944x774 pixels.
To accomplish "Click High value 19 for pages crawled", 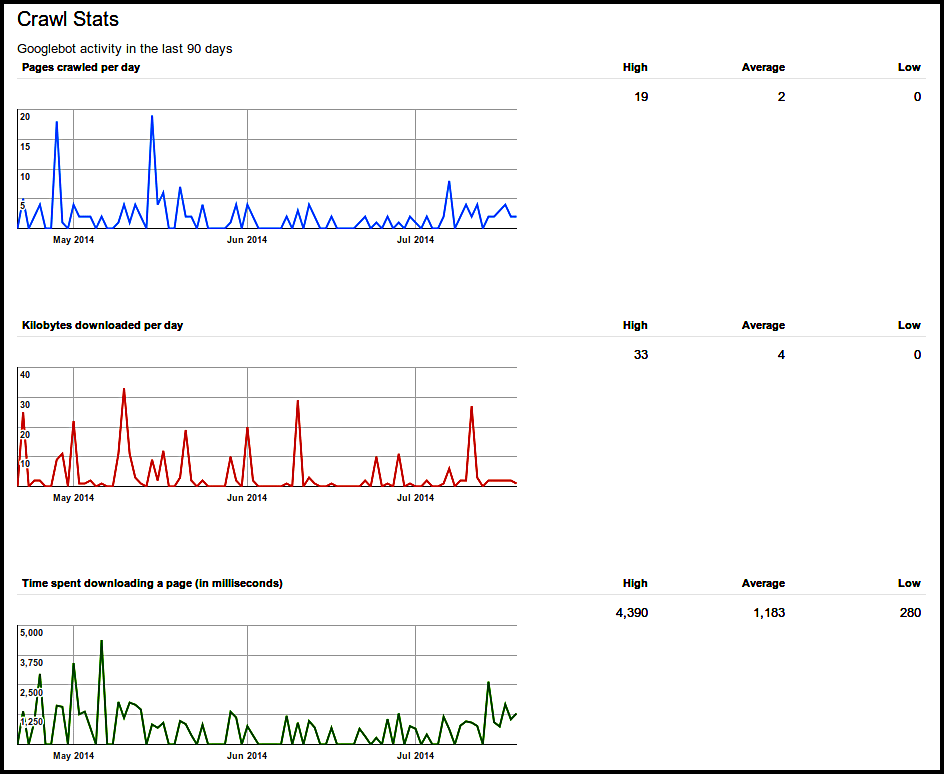I will [x=641, y=97].
